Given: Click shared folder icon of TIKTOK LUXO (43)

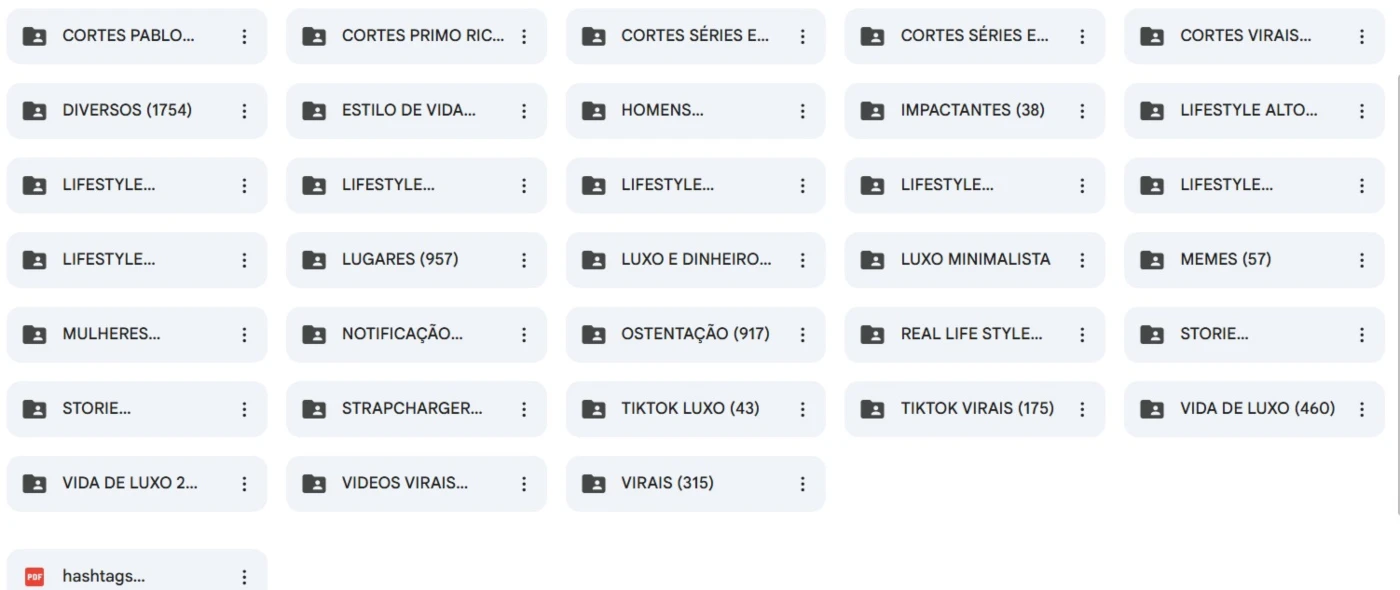Looking at the screenshot, I should [593, 409].
